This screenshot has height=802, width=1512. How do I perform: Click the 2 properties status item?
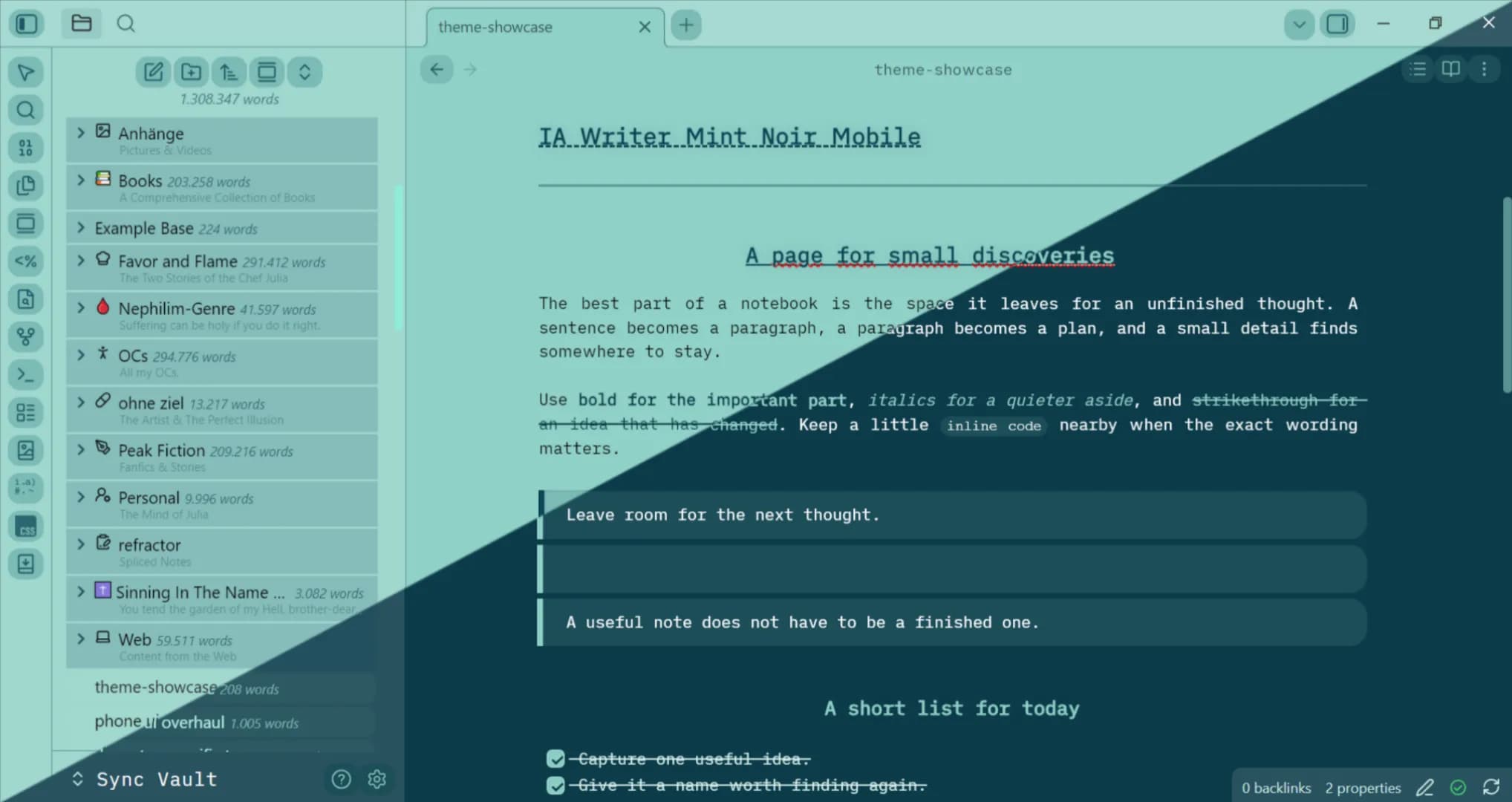coord(1363,788)
